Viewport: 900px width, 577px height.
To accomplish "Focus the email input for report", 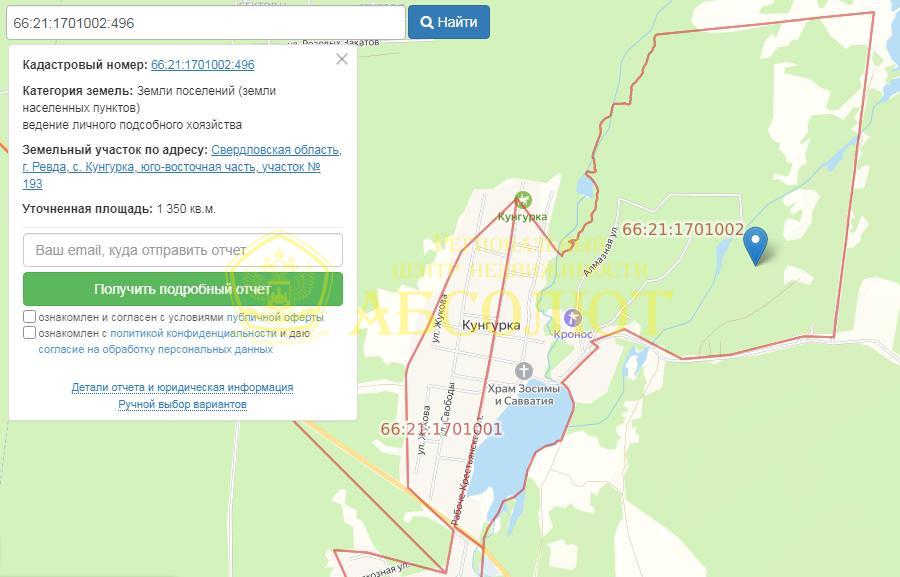I will click(183, 250).
